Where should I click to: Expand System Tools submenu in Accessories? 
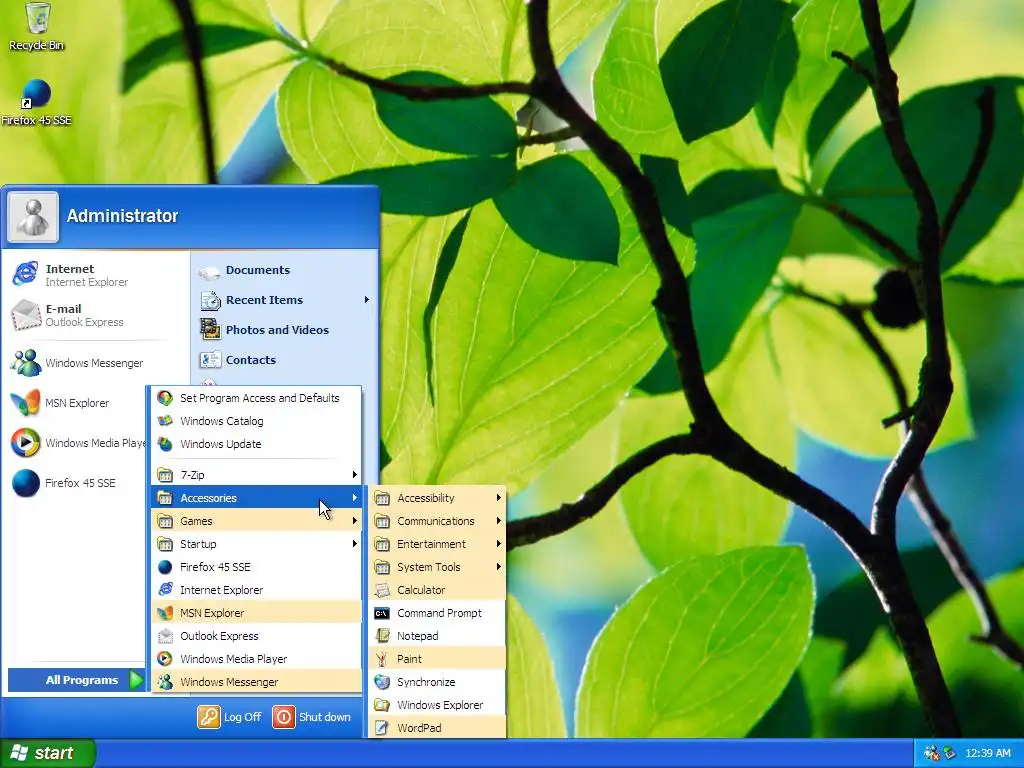(x=438, y=567)
